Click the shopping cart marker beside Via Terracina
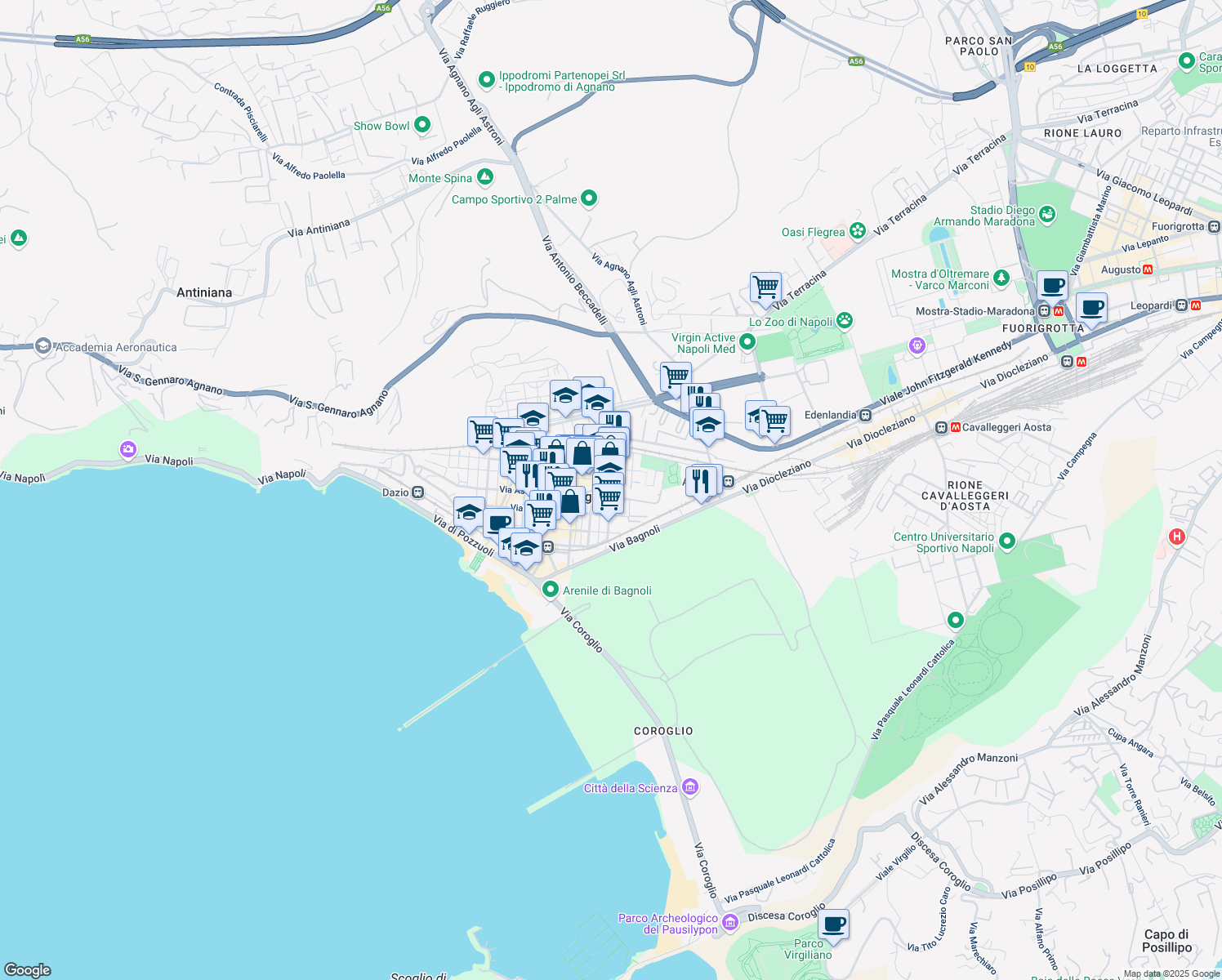Viewport: 1222px width, 980px height. (x=765, y=289)
